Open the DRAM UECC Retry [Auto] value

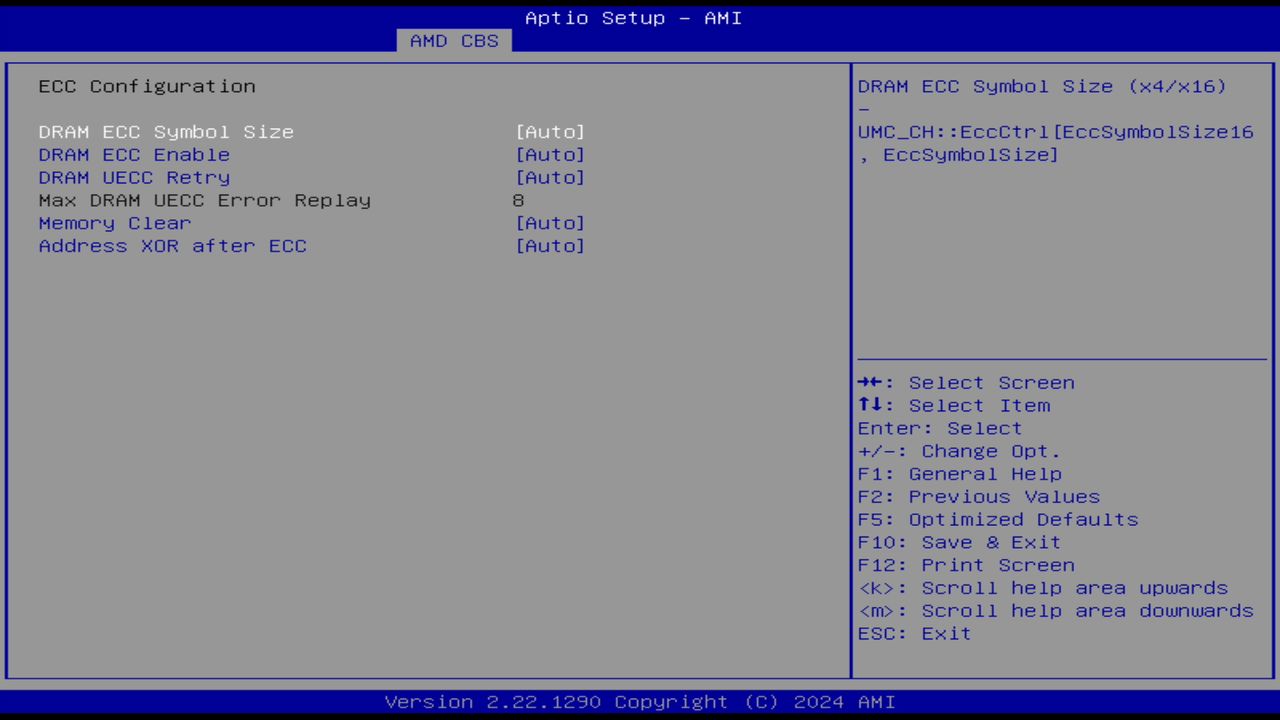pos(550,178)
